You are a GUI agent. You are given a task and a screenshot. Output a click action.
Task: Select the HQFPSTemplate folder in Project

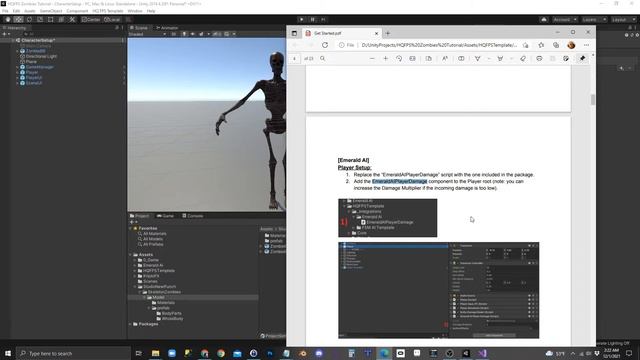click(x=159, y=271)
